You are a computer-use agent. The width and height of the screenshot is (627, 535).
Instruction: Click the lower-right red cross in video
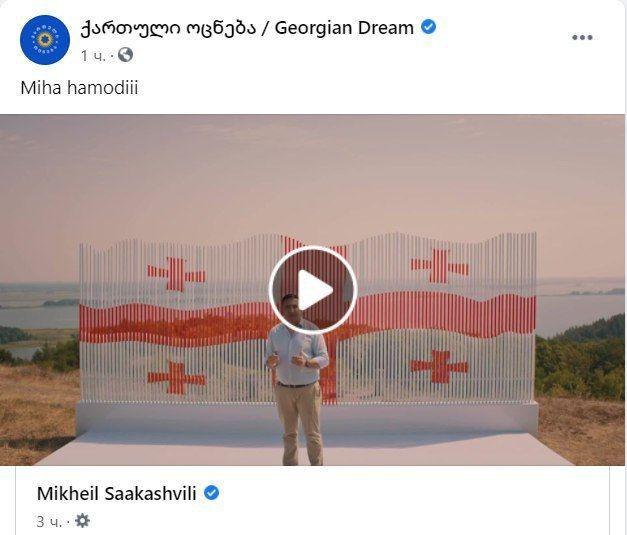pyautogui.click(x=439, y=366)
